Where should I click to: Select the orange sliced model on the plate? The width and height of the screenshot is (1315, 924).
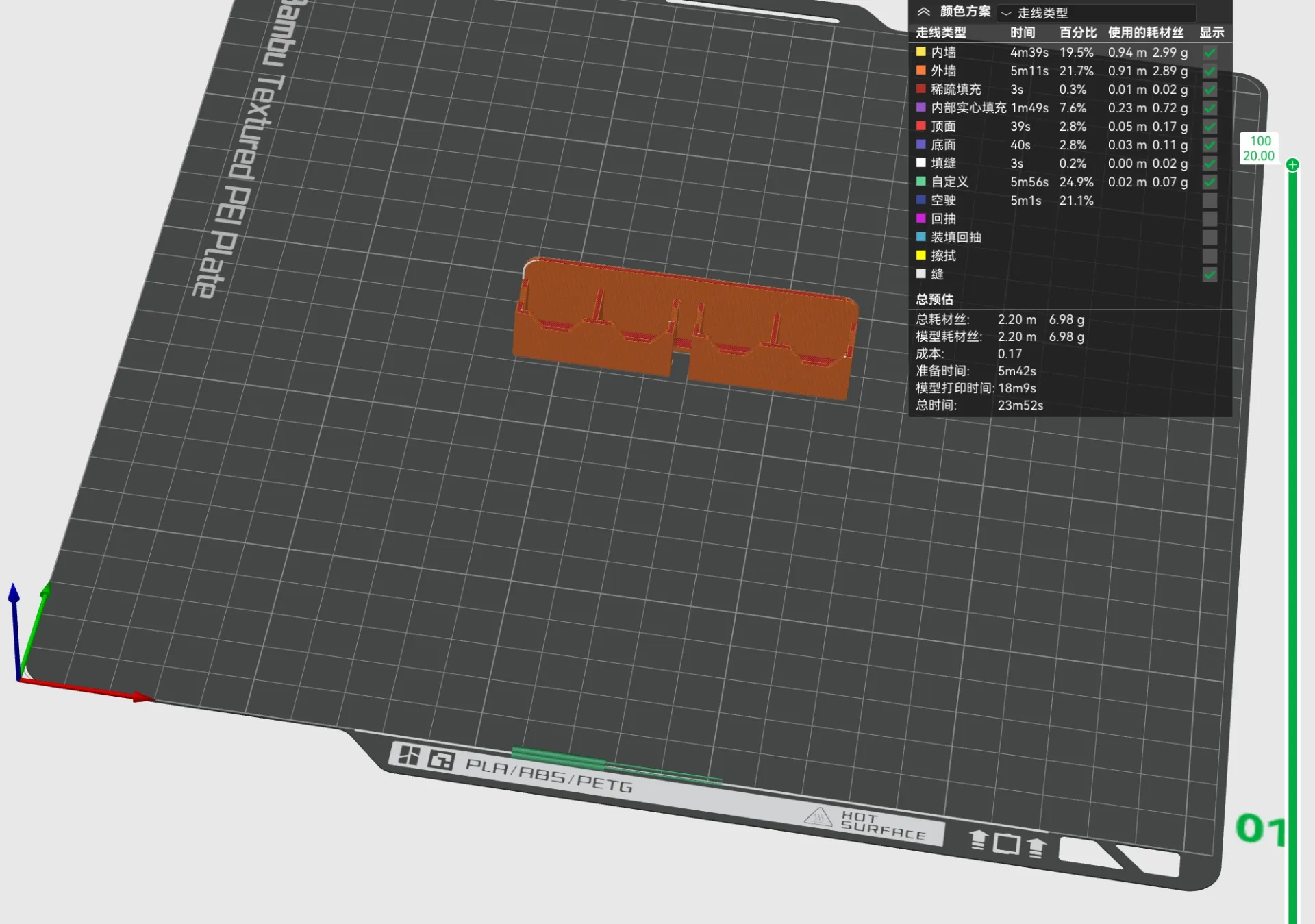(x=685, y=327)
